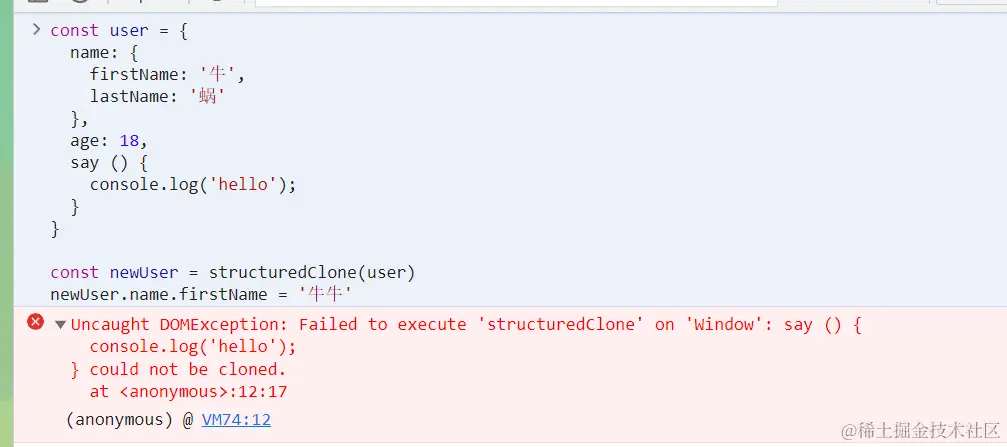Click the '(anonymous)' call frame label
This screenshot has height=447, width=1007.
click(x=121, y=420)
